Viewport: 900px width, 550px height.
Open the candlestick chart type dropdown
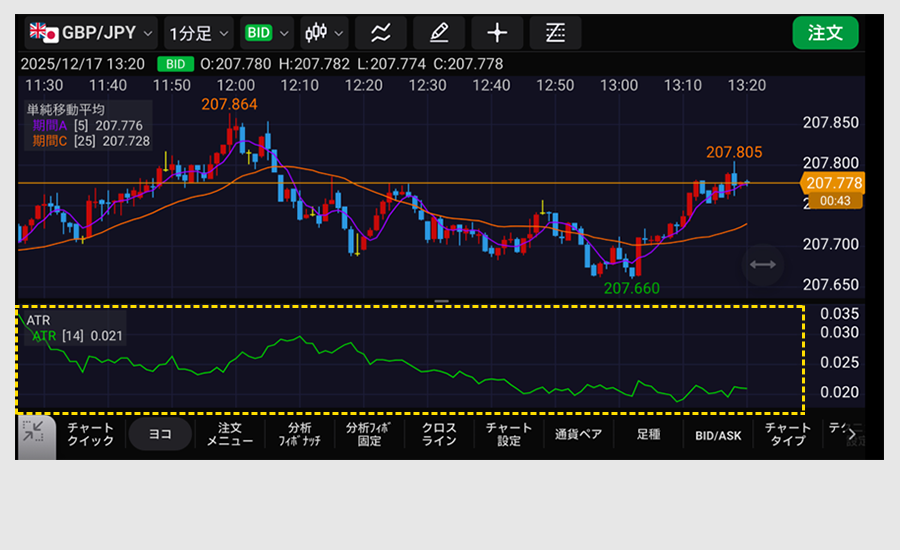[x=324, y=32]
